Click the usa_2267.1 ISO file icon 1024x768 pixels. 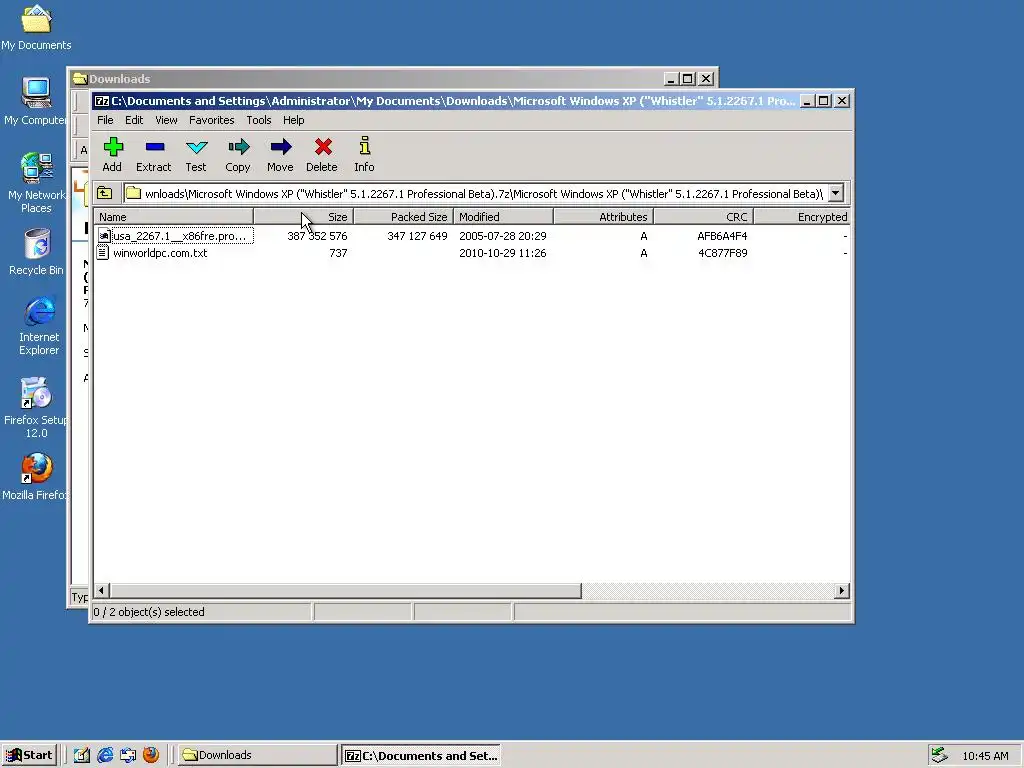[103, 236]
